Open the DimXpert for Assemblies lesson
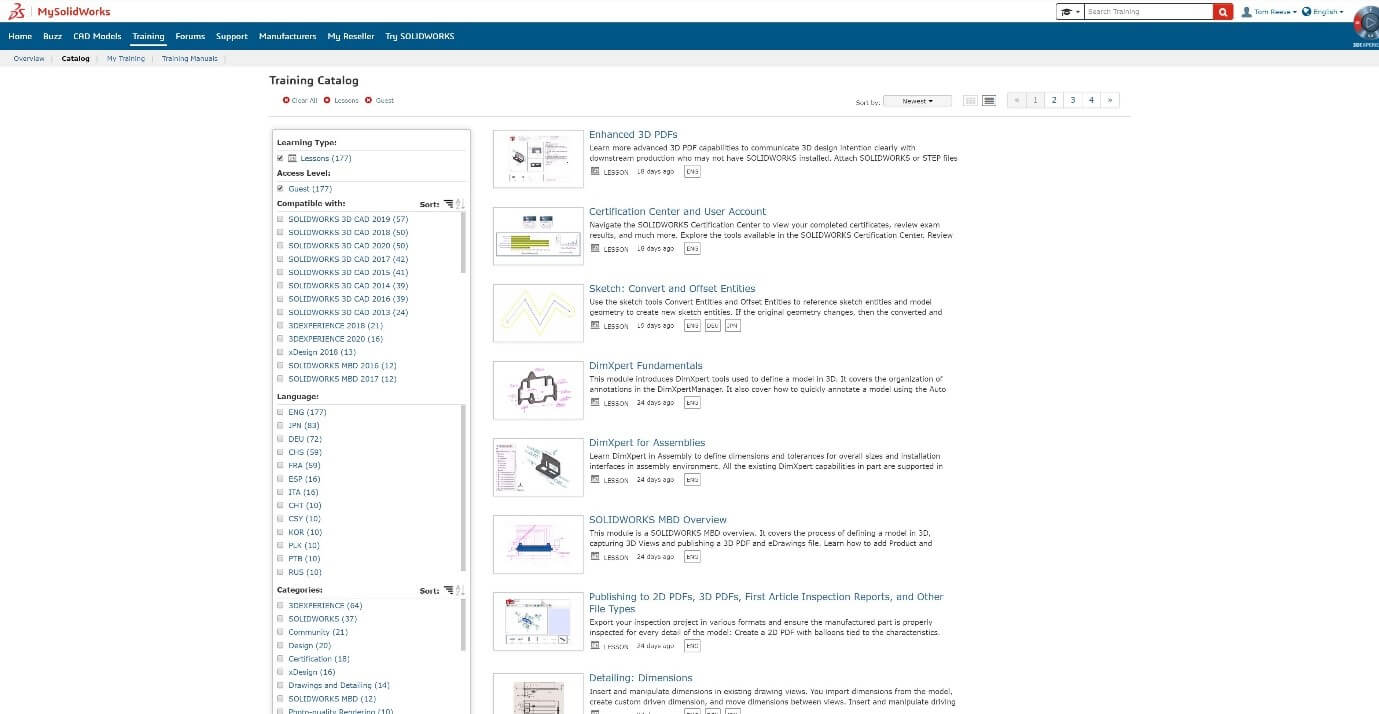Image resolution: width=1379 pixels, height=714 pixels. (647, 443)
